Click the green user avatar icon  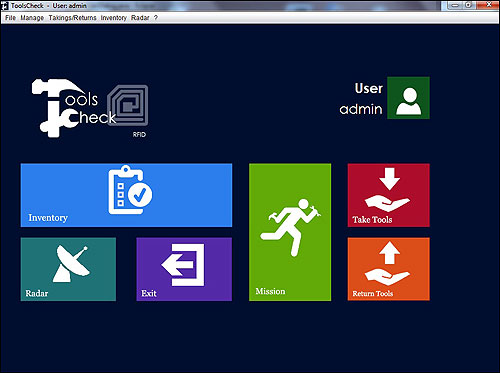(x=408, y=98)
